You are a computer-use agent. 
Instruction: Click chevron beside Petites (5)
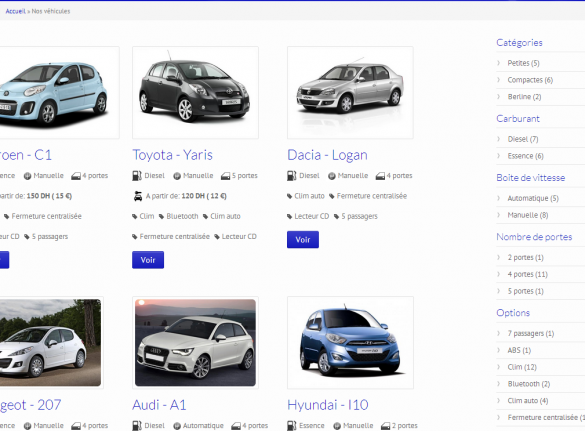[498, 63]
